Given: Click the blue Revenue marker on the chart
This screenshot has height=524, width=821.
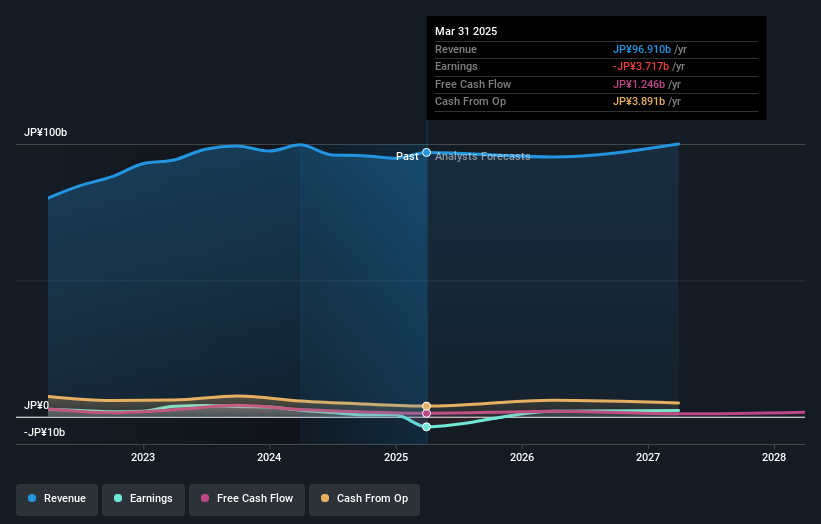Looking at the screenshot, I should [x=426, y=152].
